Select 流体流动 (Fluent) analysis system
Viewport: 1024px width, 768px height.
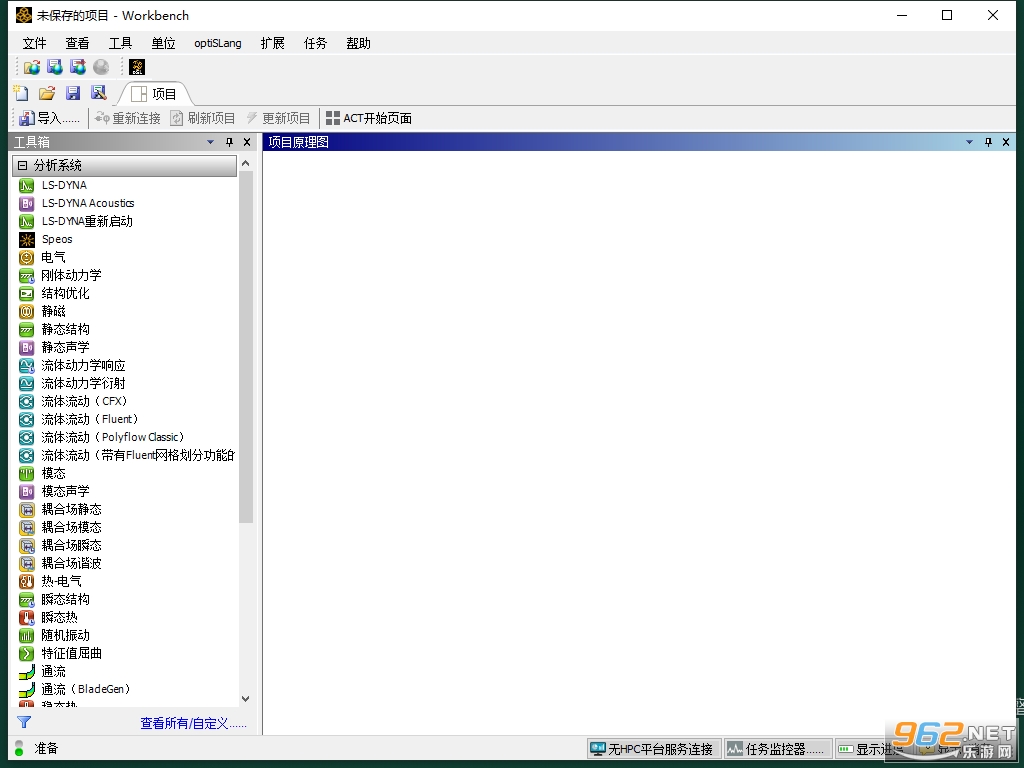(89, 419)
